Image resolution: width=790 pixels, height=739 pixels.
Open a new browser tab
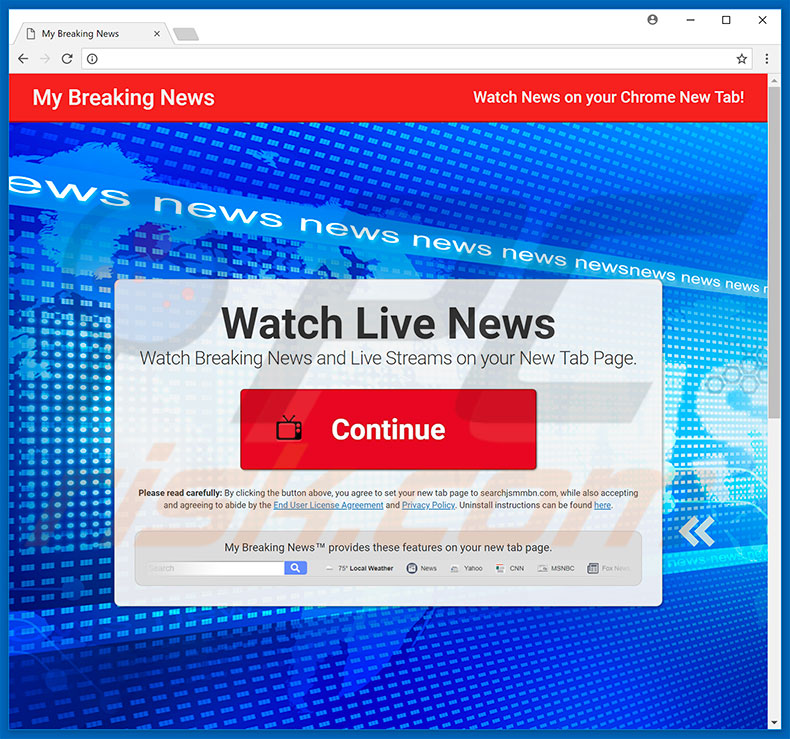[x=186, y=34]
